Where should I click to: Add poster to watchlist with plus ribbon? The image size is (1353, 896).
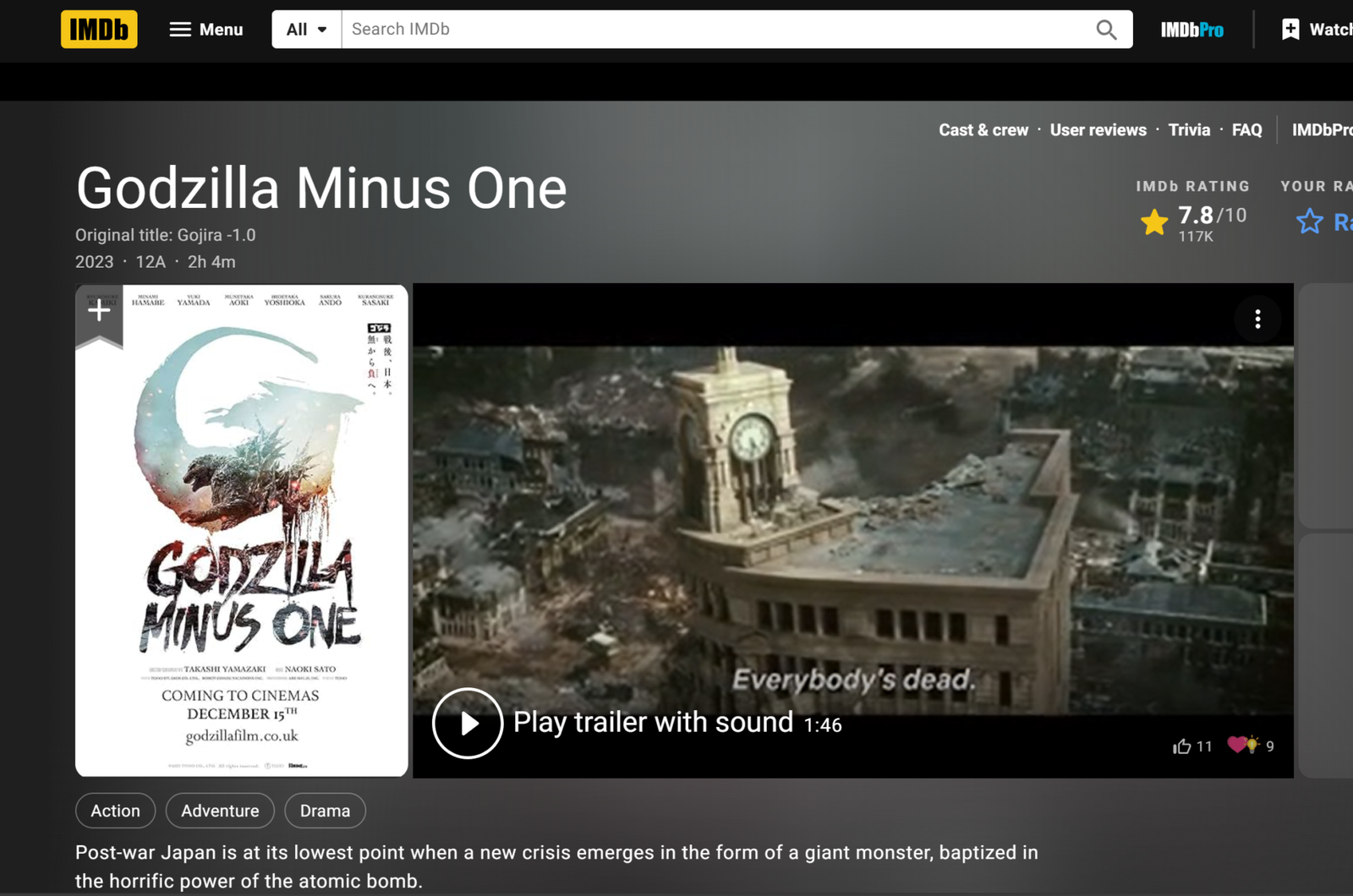[99, 311]
